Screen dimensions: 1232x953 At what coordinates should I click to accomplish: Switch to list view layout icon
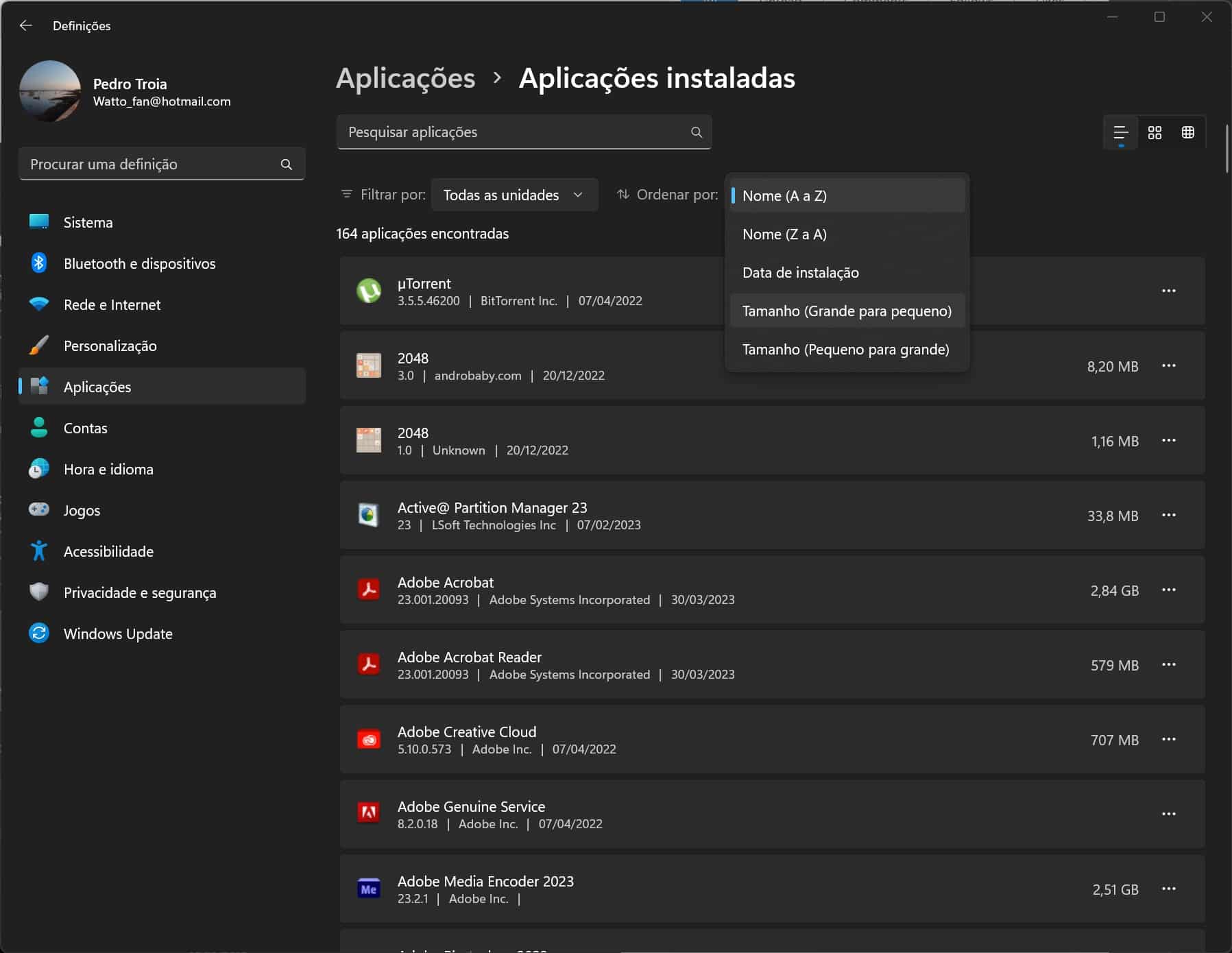[x=1121, y=132]
